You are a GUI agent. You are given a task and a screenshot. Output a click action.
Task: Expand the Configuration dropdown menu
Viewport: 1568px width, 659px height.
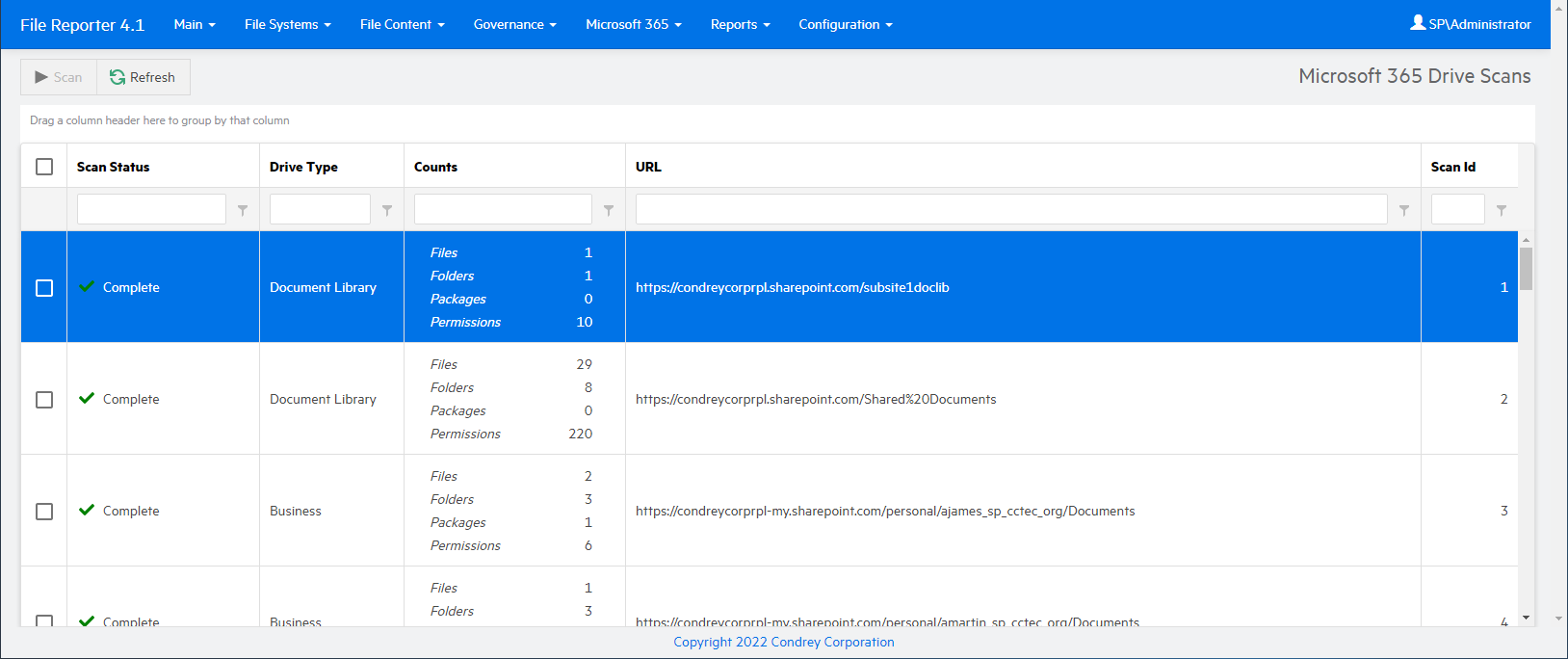coord(845,24)
